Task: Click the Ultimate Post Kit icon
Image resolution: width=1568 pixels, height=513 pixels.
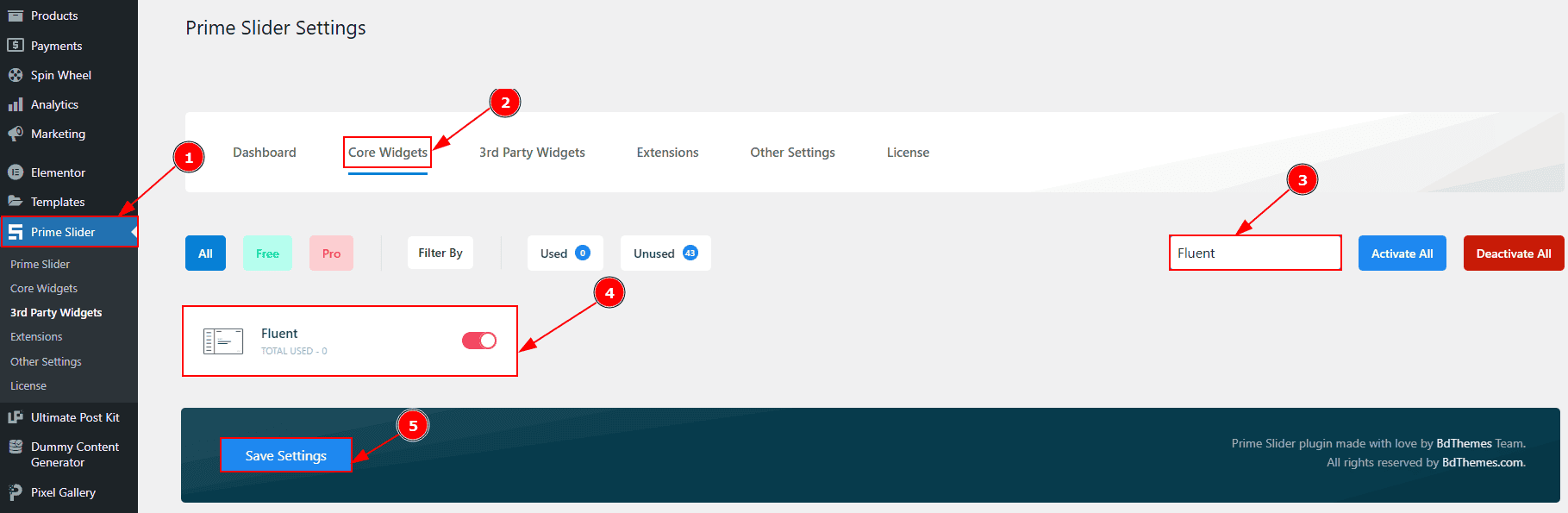Action: tap(16, 417)
